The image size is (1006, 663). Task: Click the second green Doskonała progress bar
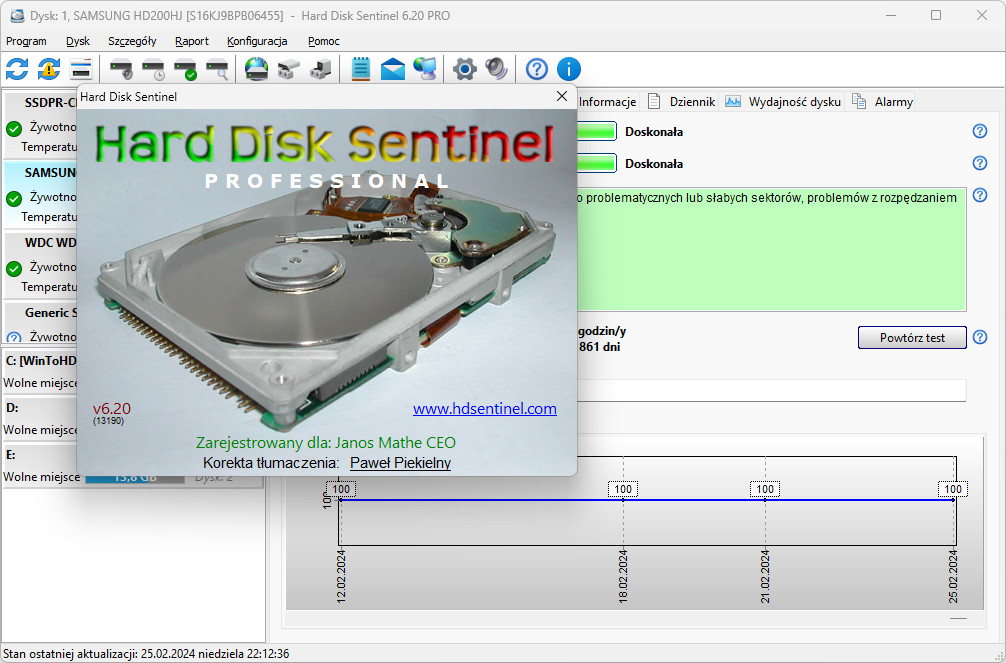coord(597,164)
